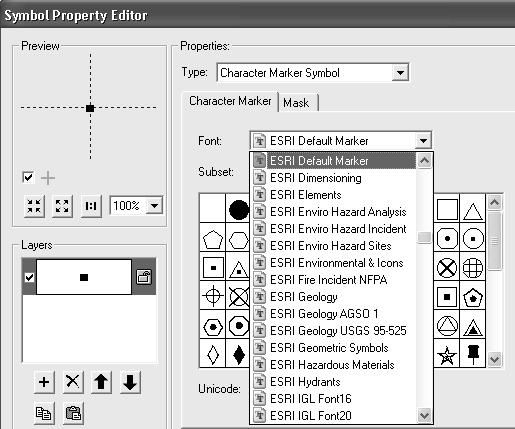Choose ESRI Geology USGS 95-525 font
Screen dimensions: 515x429
point(333,331)
